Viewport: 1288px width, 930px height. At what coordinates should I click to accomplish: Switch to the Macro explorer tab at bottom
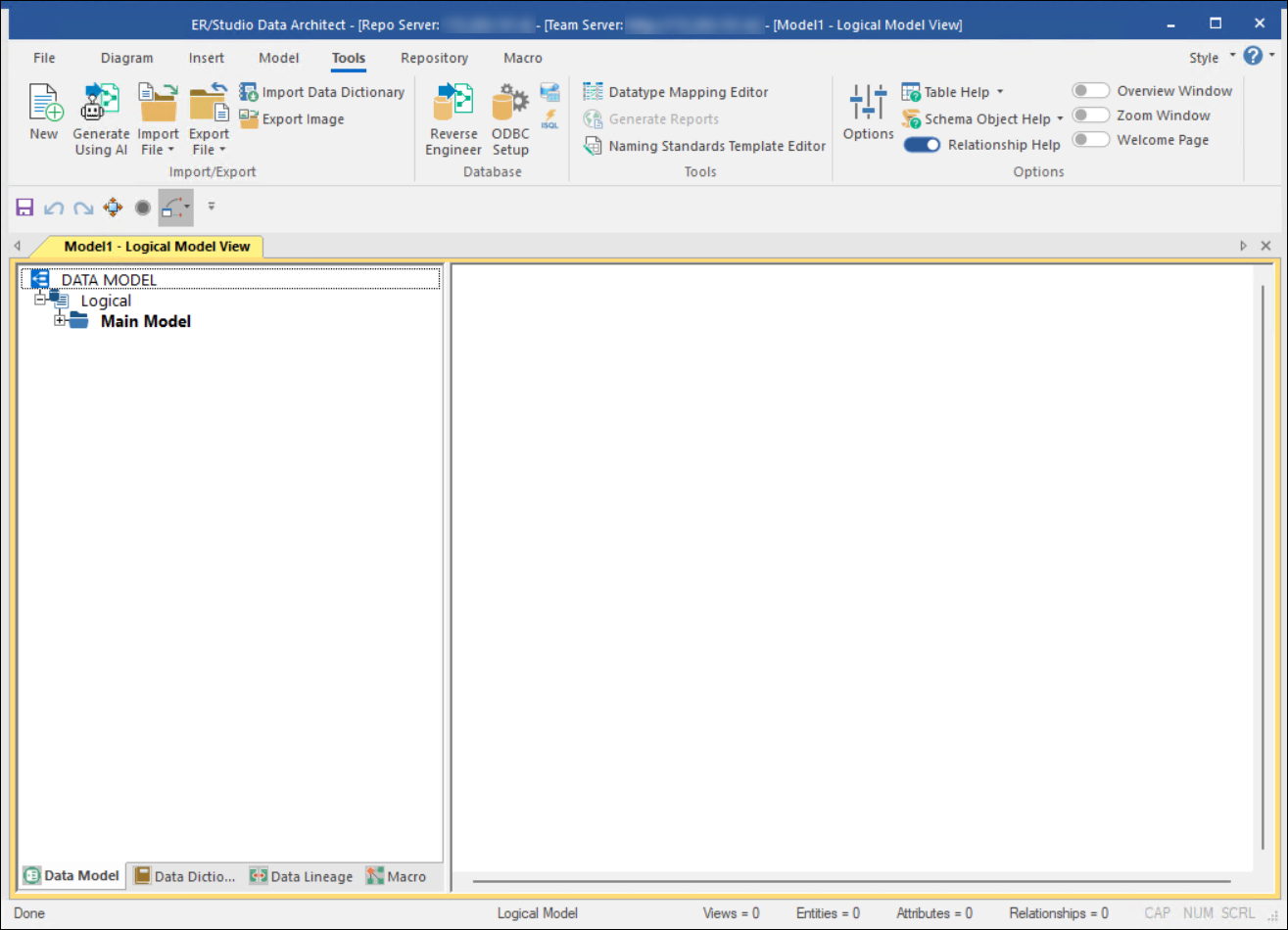(397, 876)
